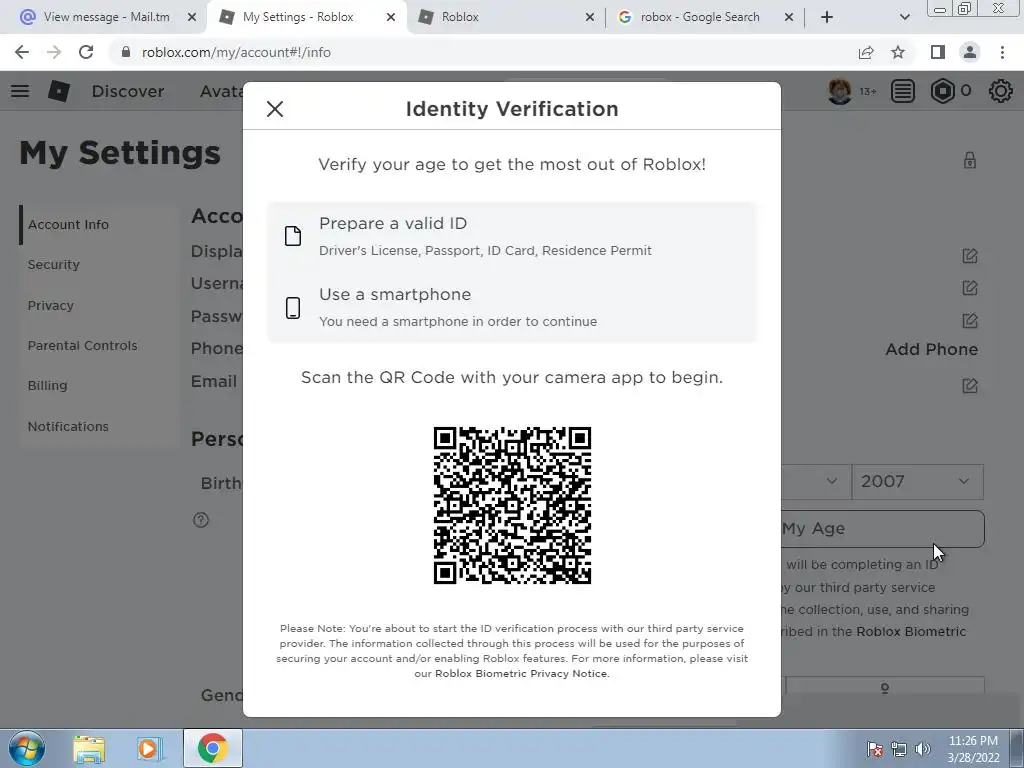The height and width of the screenshot is (768, 1024).
Task: Open the settings gear icon
Action: (1000, 91)
